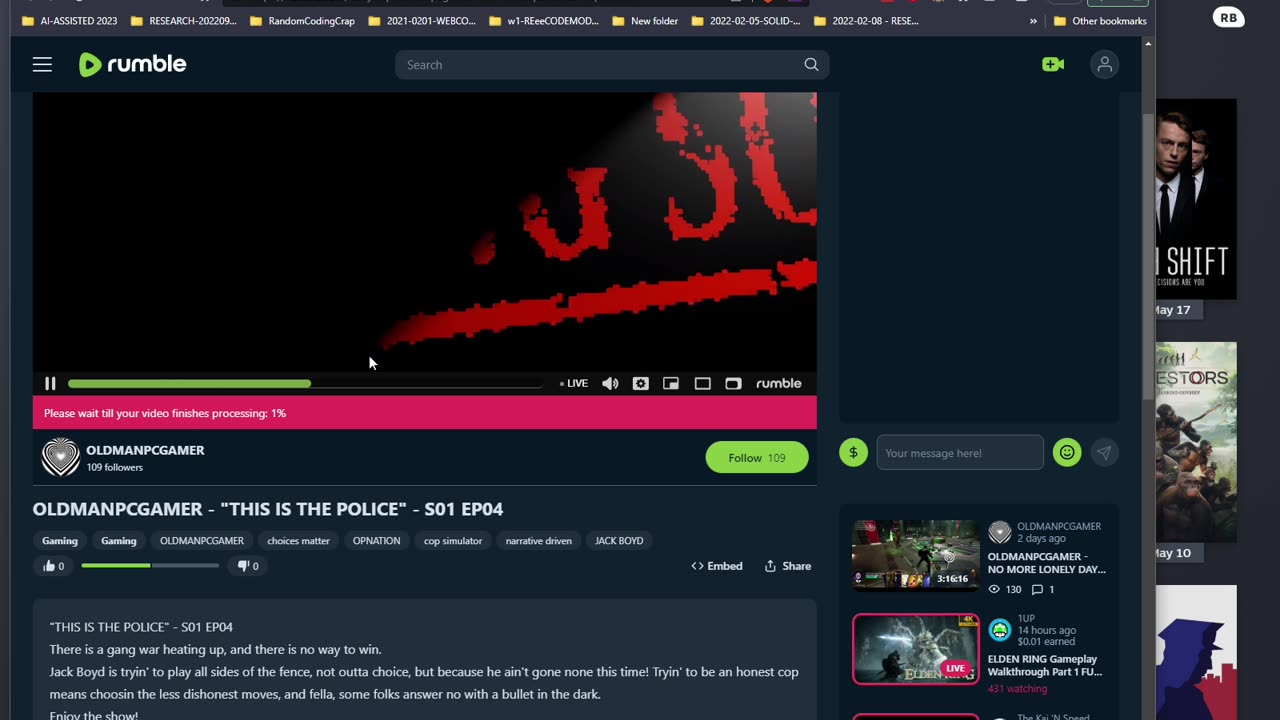
Task: Click the RB profile badge
Action: click(x=1228, y=17)
